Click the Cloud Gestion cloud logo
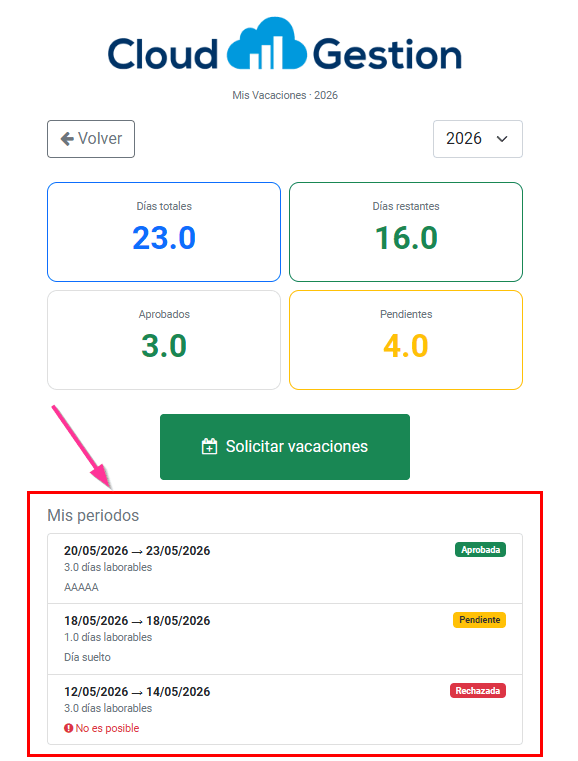 point(266,44)
